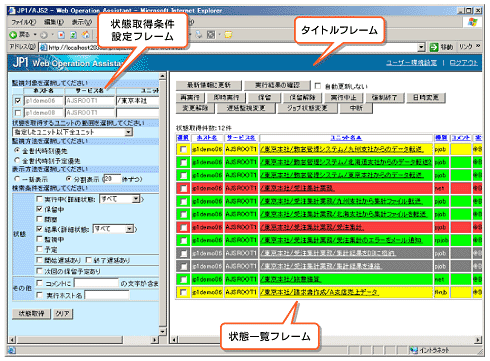Click the IE page icon in the status bar
The width and height of the screenshot is (490, 361).
pyautogui.click(x=11, y=350)
